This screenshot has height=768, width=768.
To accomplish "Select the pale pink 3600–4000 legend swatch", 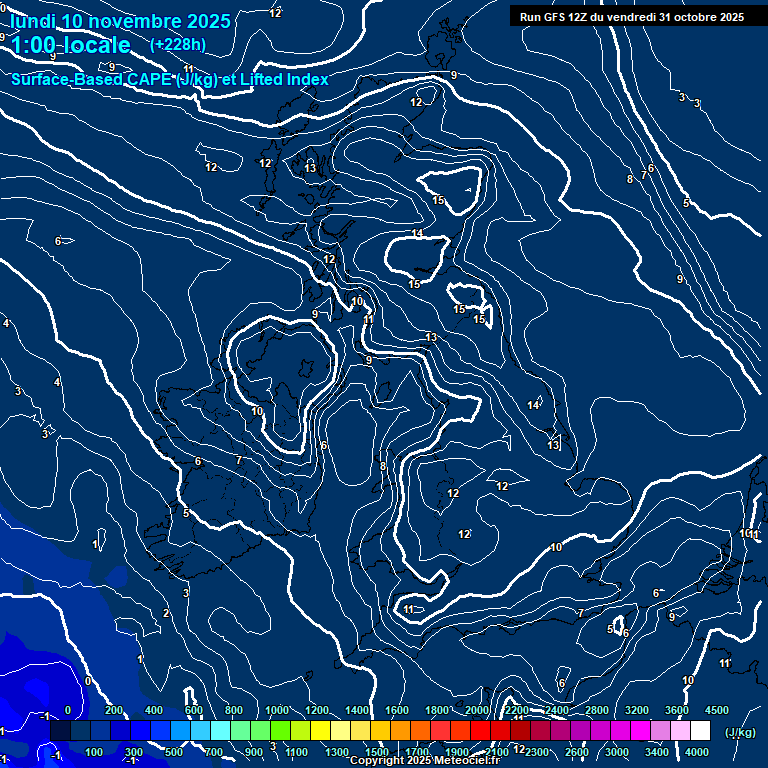I will [x=680, y=730].
